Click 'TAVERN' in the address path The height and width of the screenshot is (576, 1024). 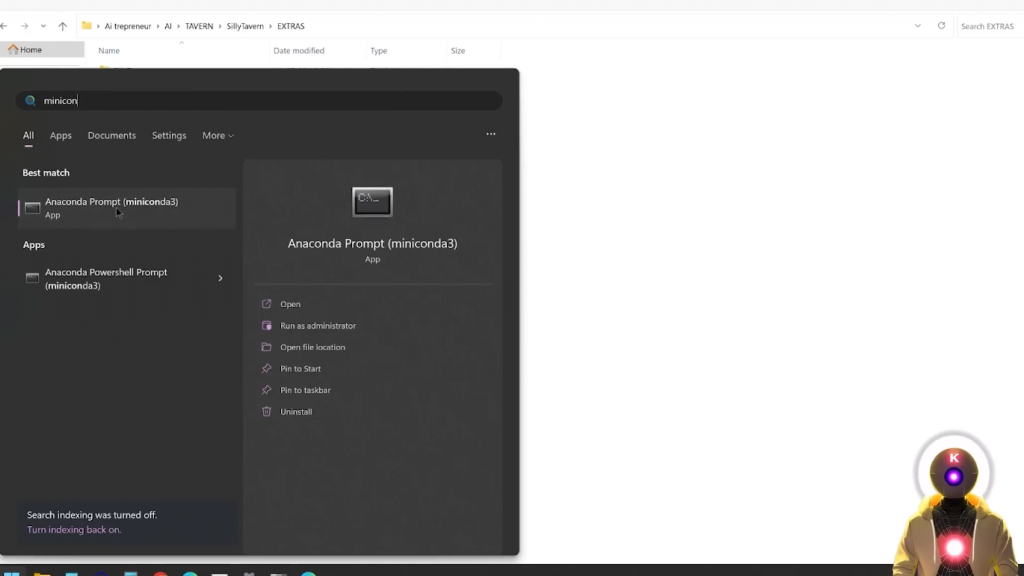point(199,26)
